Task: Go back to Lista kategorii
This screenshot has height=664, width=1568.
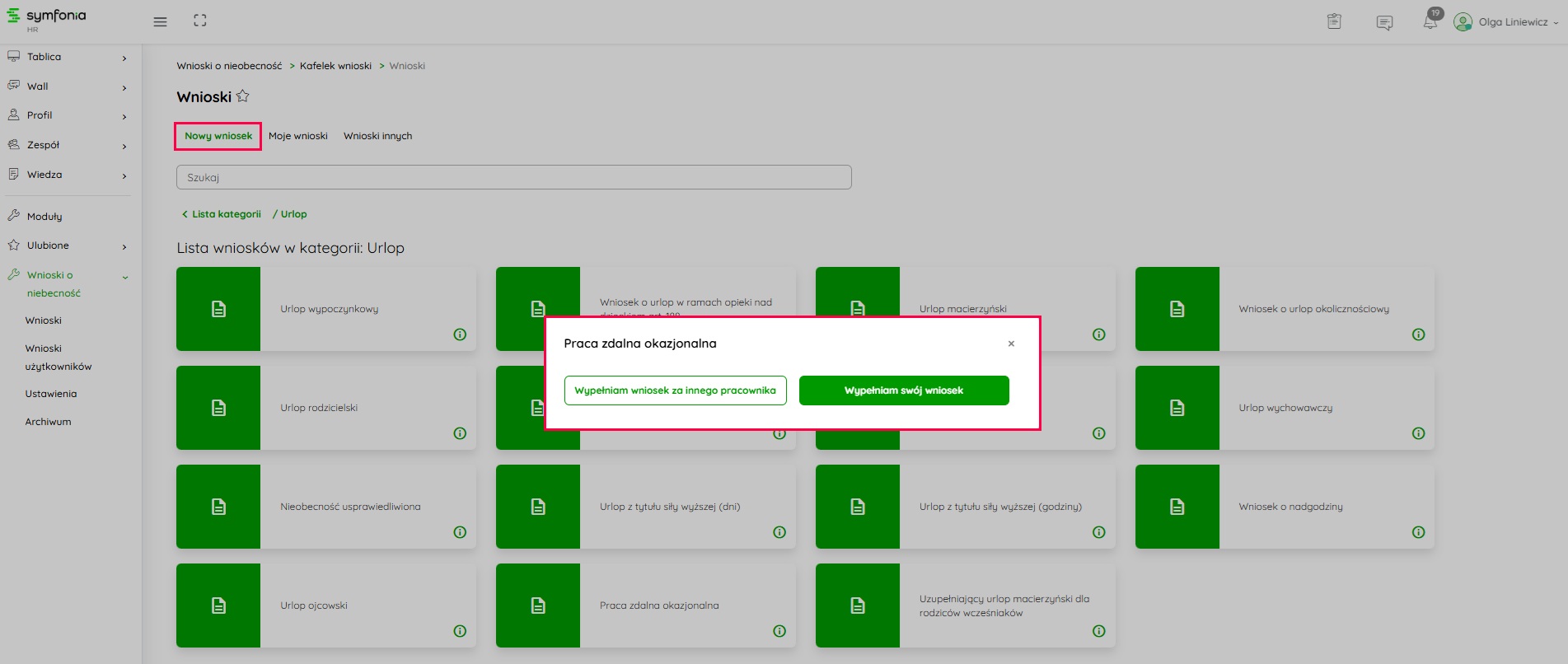Action: pyautogui.click(x=222, y=214)
